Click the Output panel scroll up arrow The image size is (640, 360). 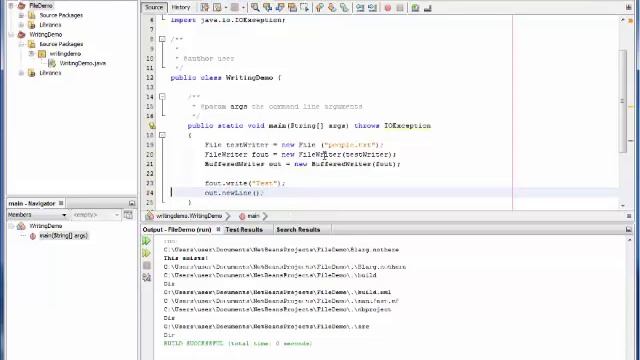(x=629, y=240)
